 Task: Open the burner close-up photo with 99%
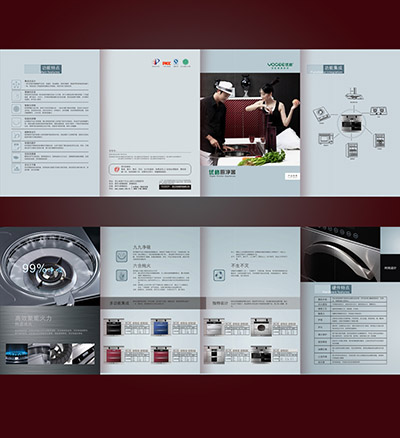pos(50,266)
